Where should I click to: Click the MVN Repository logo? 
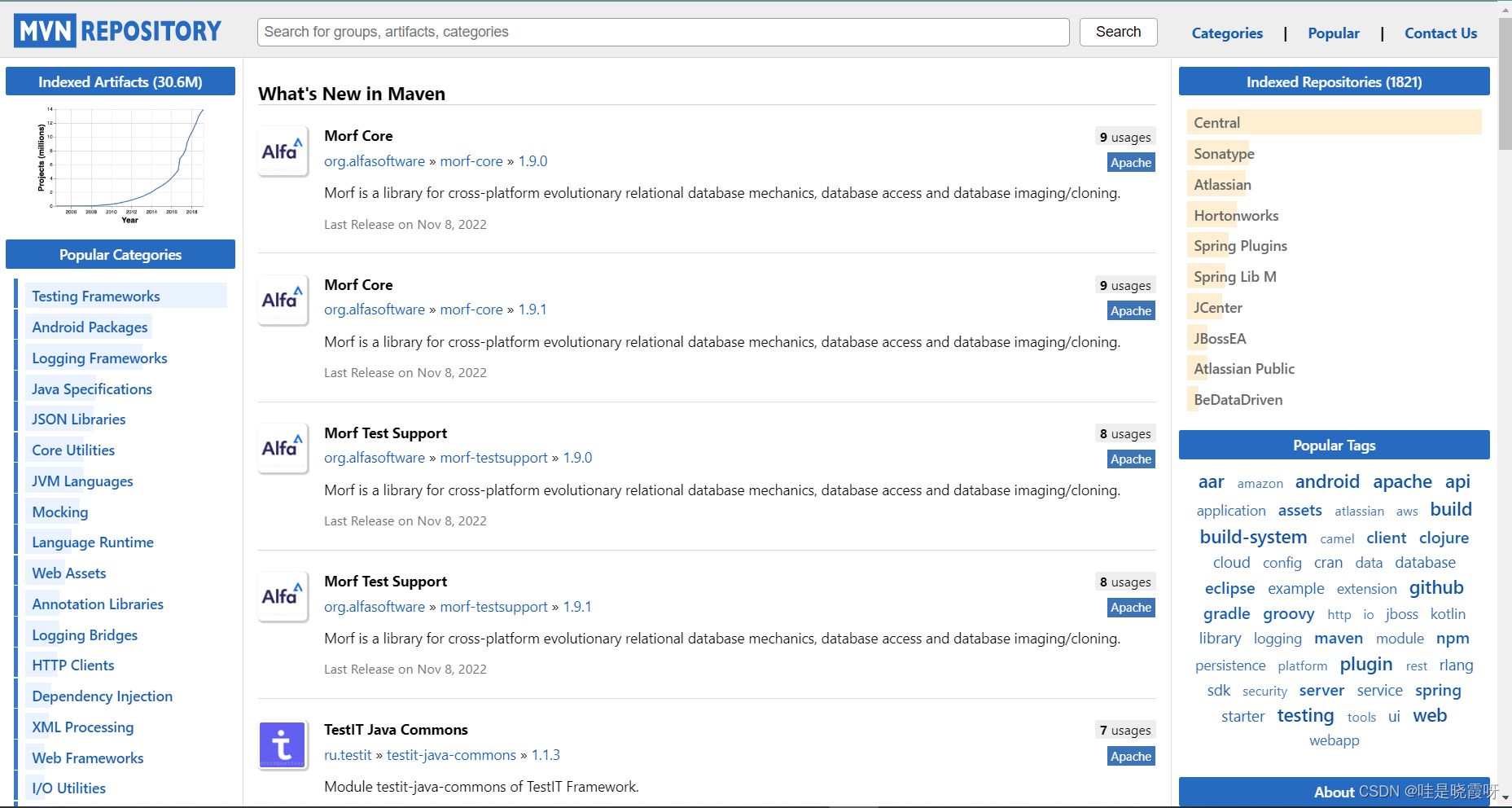pos(118,31)
